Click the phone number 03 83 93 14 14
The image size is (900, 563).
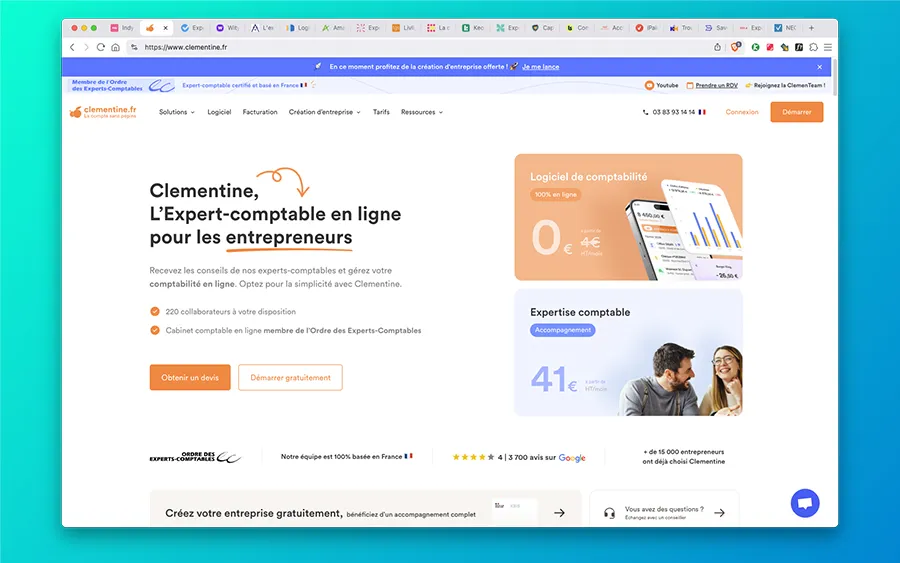[x=673, y=112]
